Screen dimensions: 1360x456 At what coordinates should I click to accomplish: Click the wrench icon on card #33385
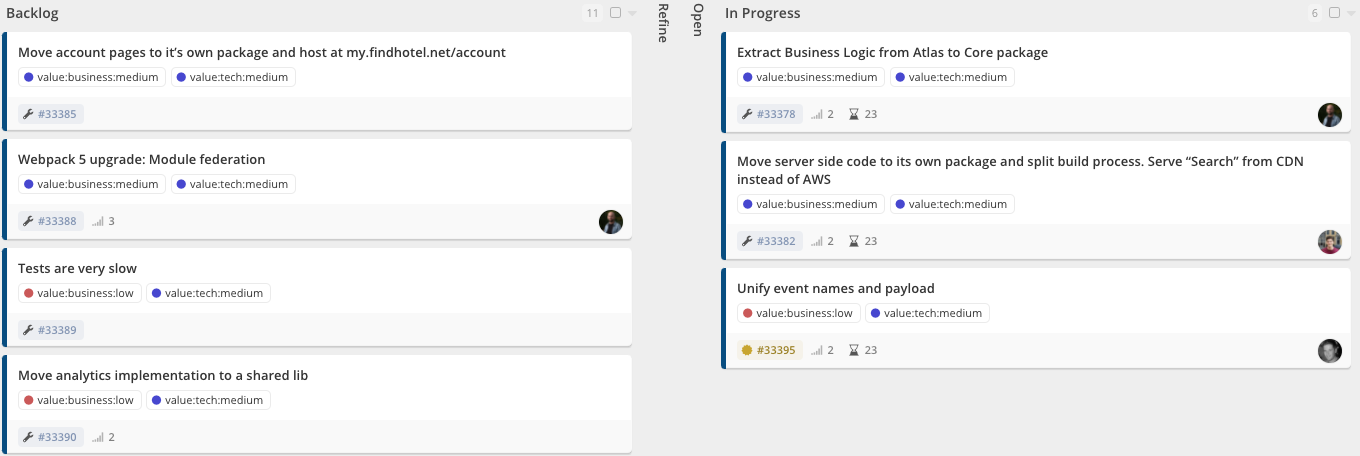pos(28,114)
